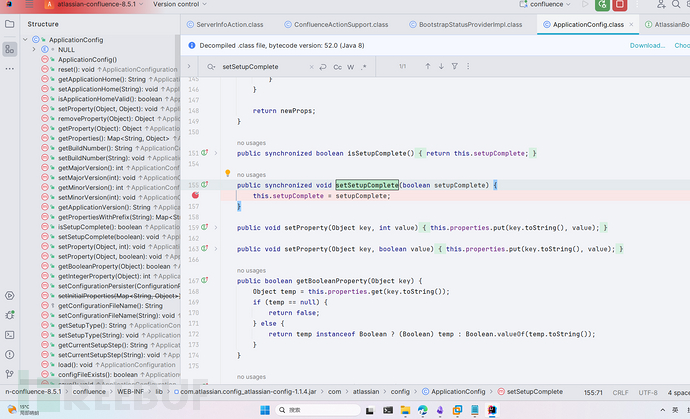Expand folded setProperty boolean method line 163
This screenshot has height=419, width=690.
pyautogui.click(x=216, y=249)
